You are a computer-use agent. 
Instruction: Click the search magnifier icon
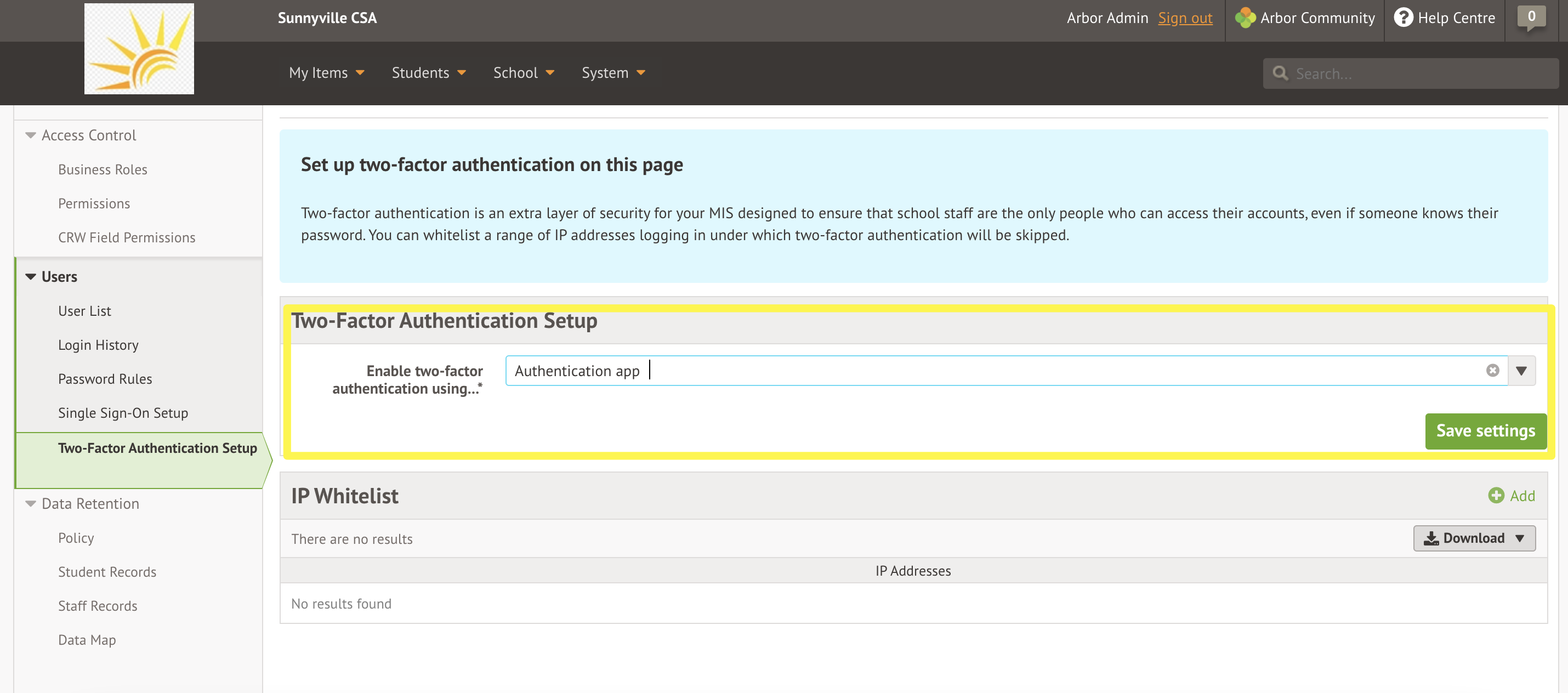pos(1280,73)
